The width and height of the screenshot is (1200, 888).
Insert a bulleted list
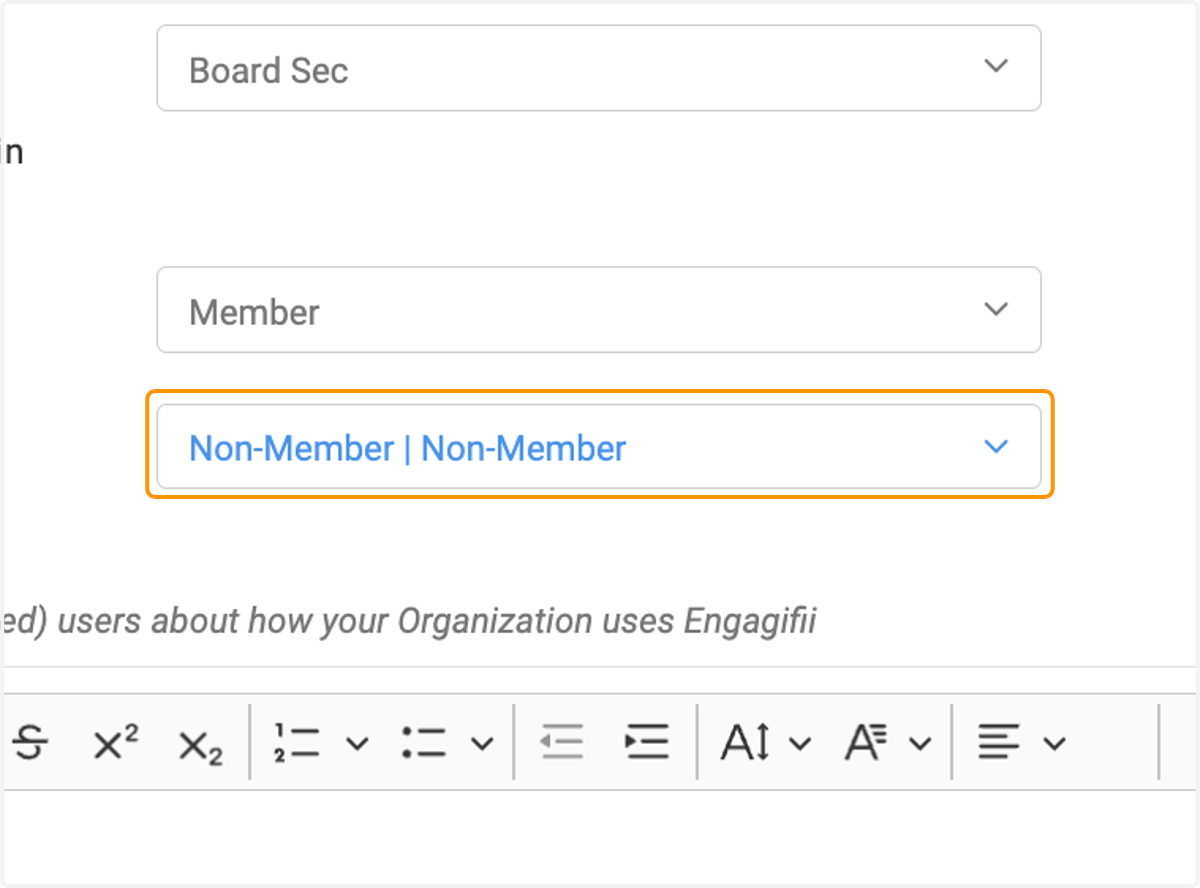424,743
